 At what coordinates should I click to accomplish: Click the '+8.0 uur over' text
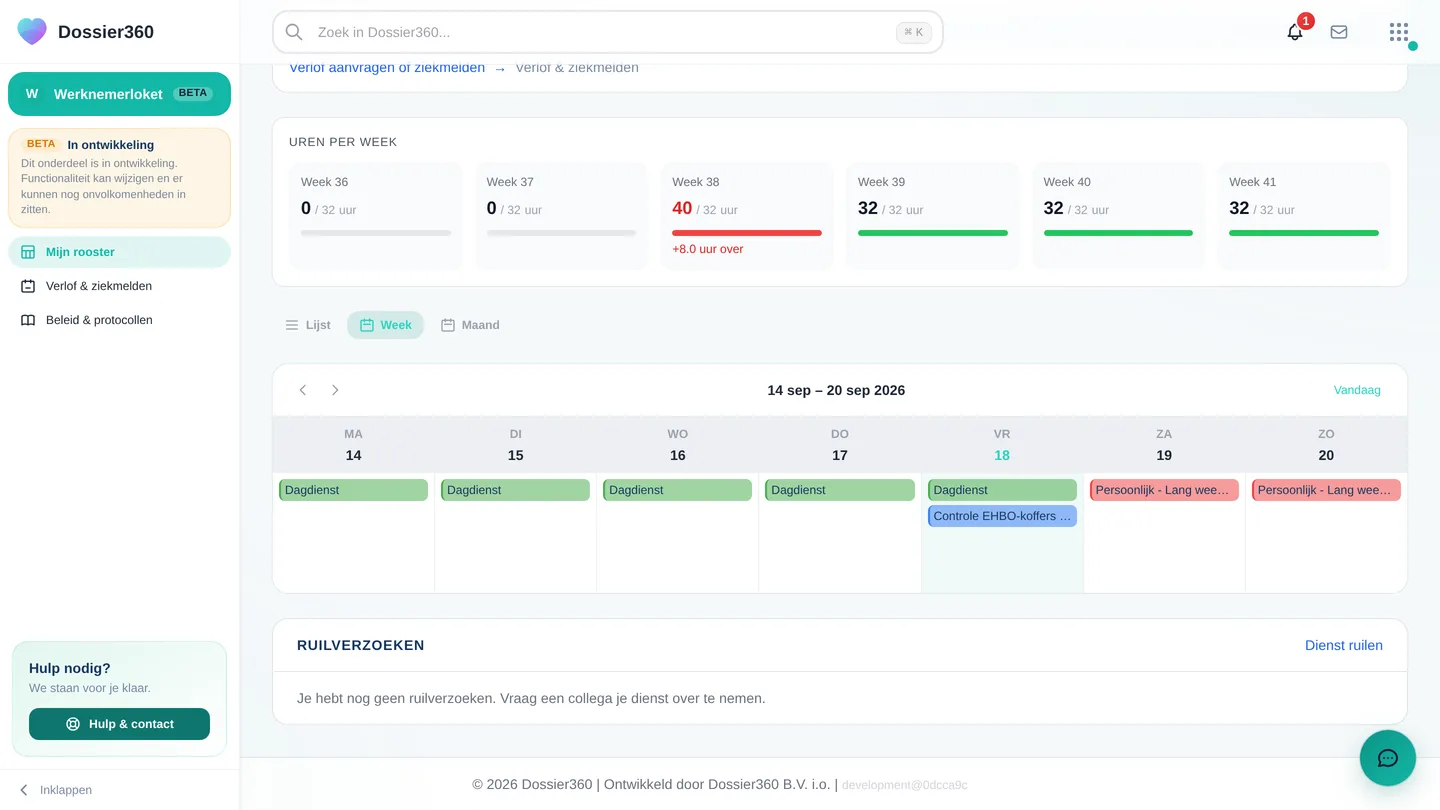(708, 249)
